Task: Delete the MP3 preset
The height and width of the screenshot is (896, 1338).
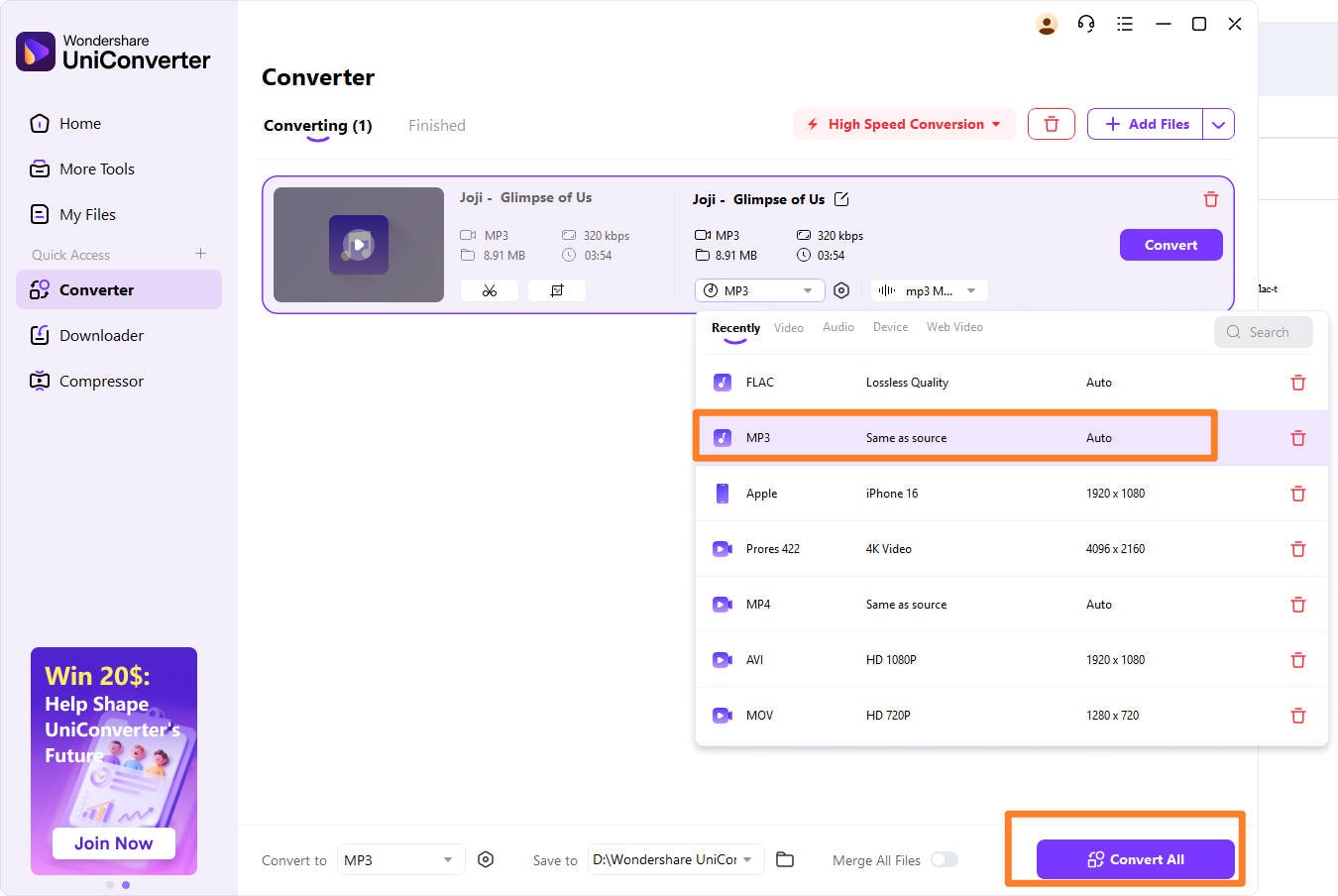Action: [x=1298, y=438]
